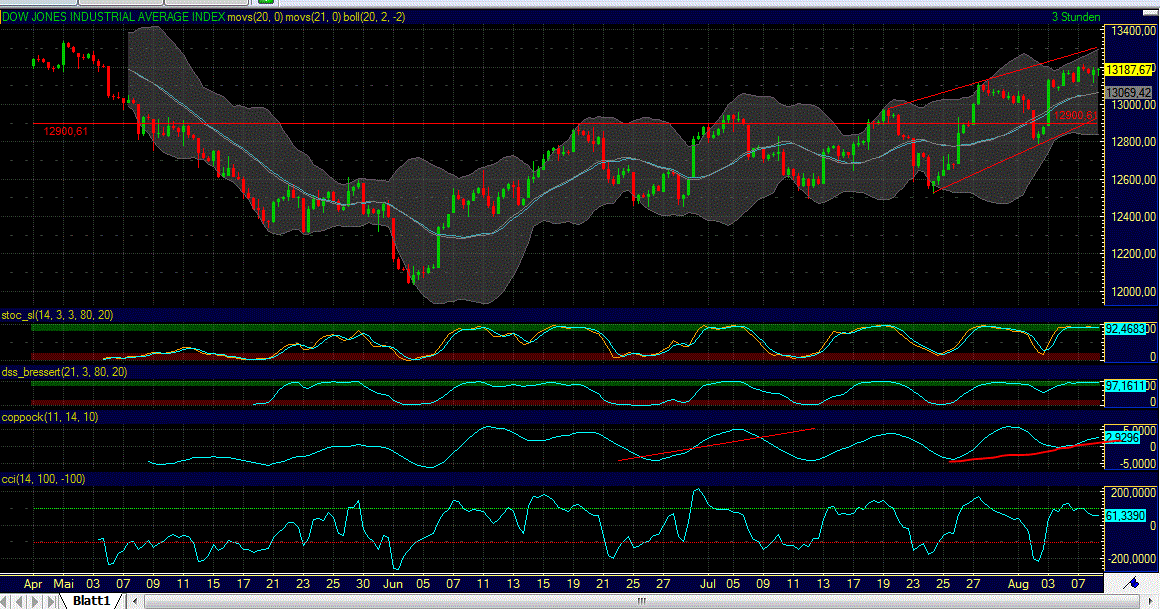Click the 12600,00 price axis label
Viewport: 1160px width, 609px height.
coord(1133,180)
